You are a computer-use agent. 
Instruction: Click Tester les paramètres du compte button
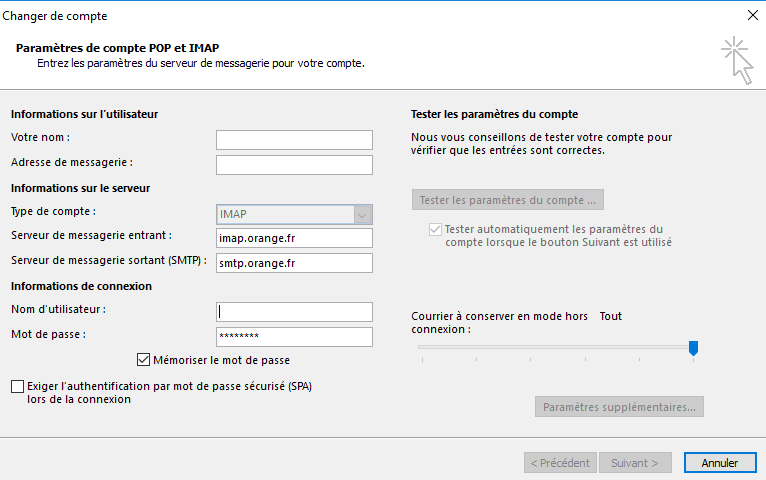[508, 200]
